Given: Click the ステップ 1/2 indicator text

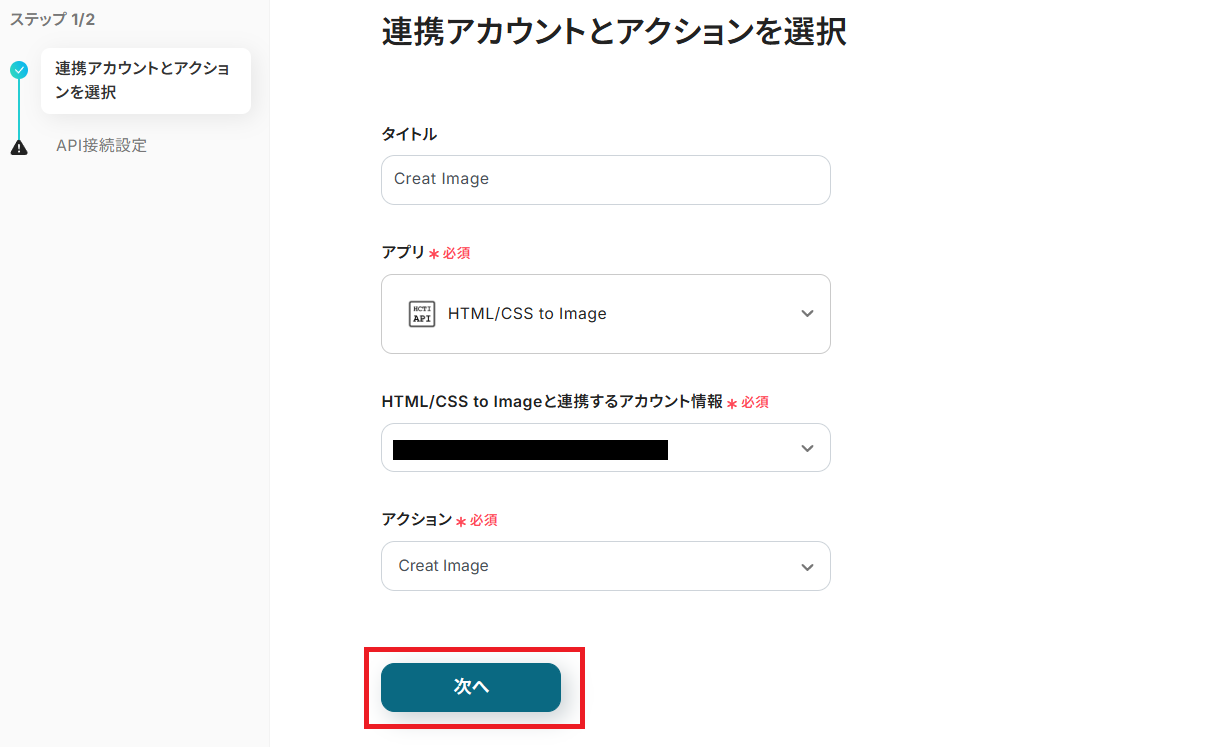Looking at the screenshot, I should pos(52,19).
